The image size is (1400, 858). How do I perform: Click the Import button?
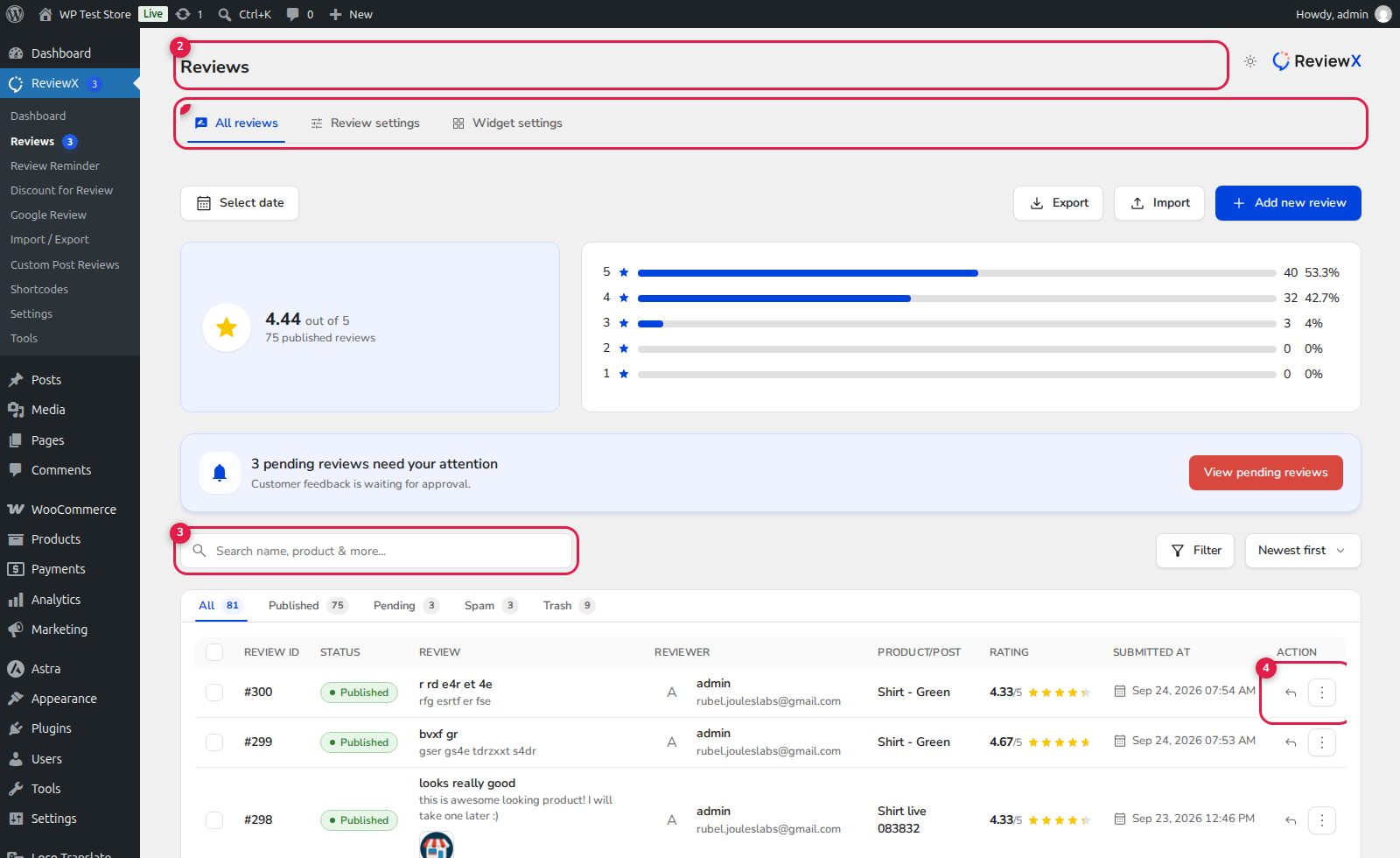[1159, 203]
